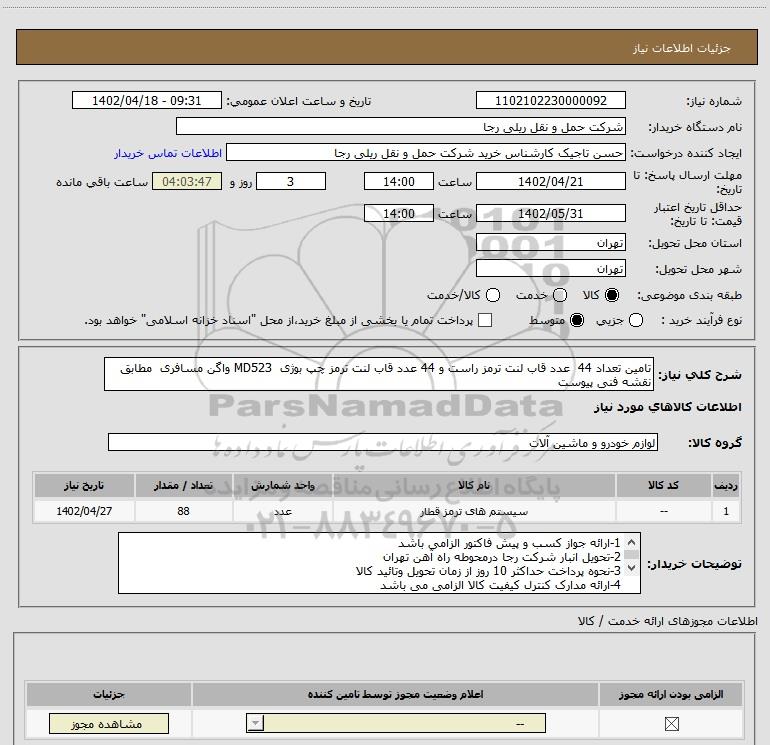
Task: Click the cell سیستم های ترمز قطار
Action: 474,511
